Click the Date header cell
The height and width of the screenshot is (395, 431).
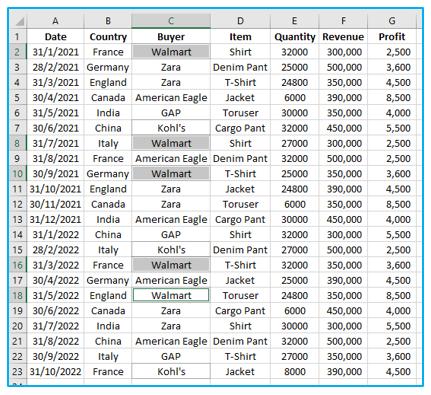55,37
